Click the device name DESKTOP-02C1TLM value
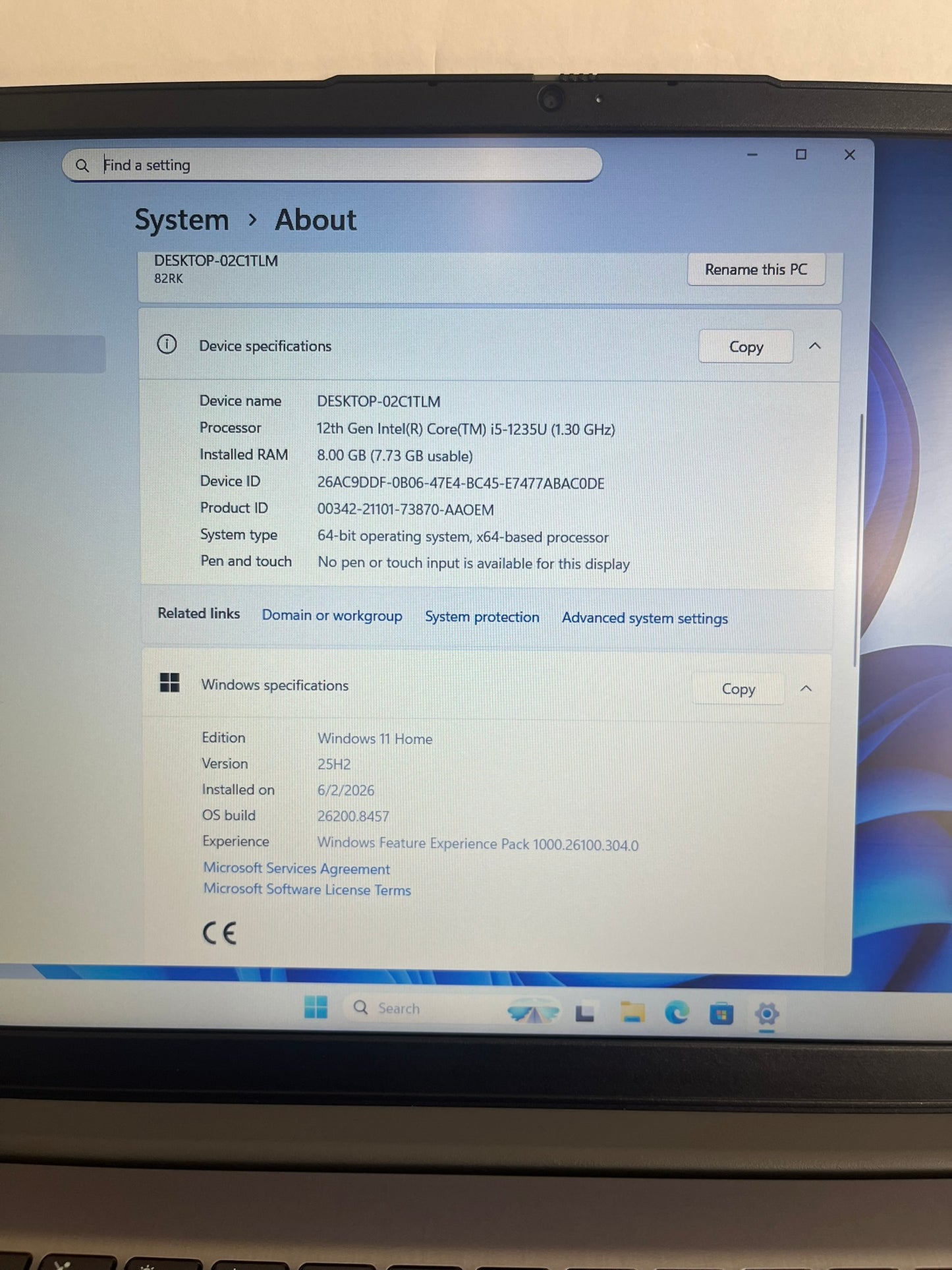 click(379, 401)
